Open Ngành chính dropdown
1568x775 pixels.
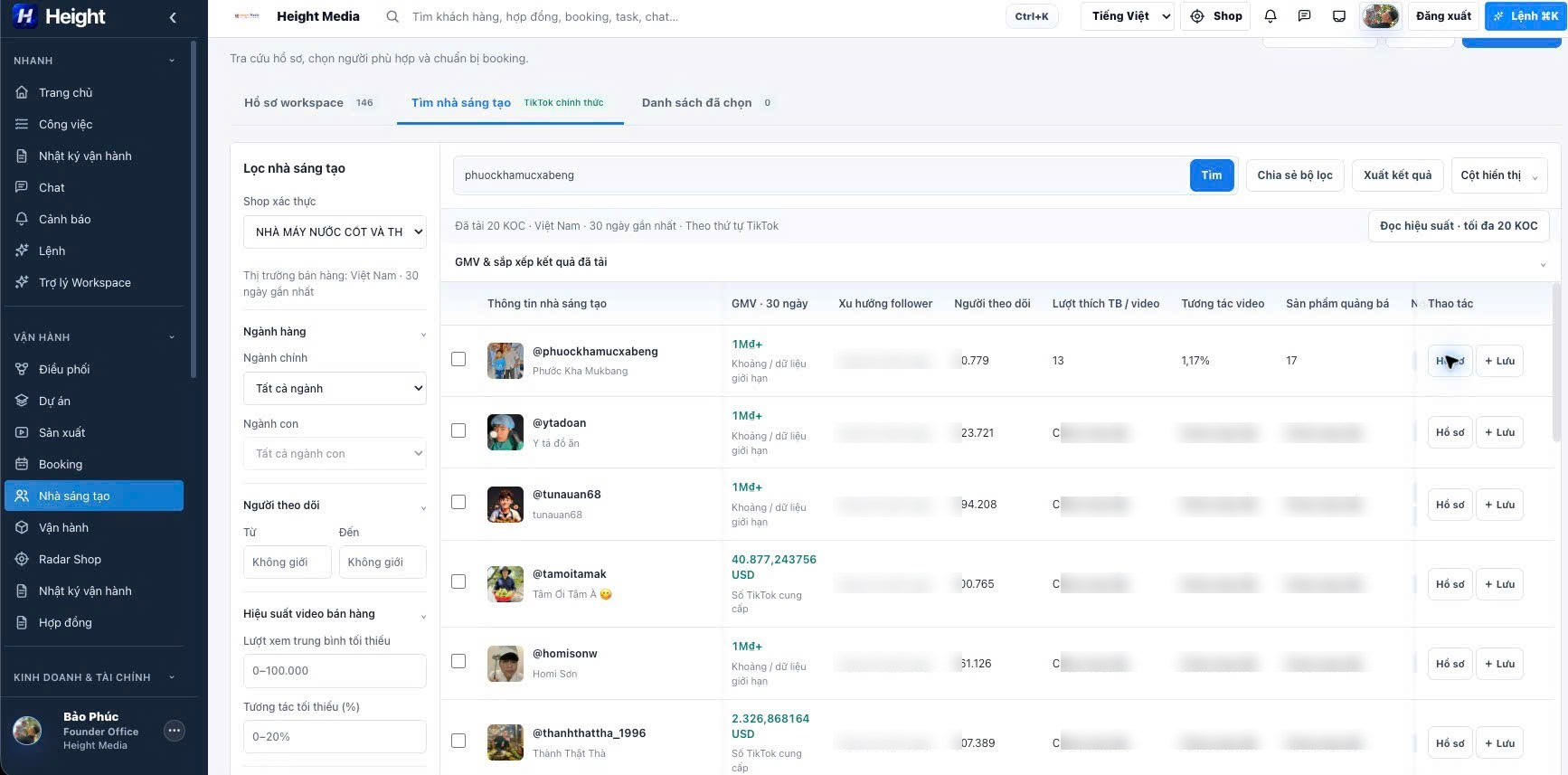tap(335, 388)
